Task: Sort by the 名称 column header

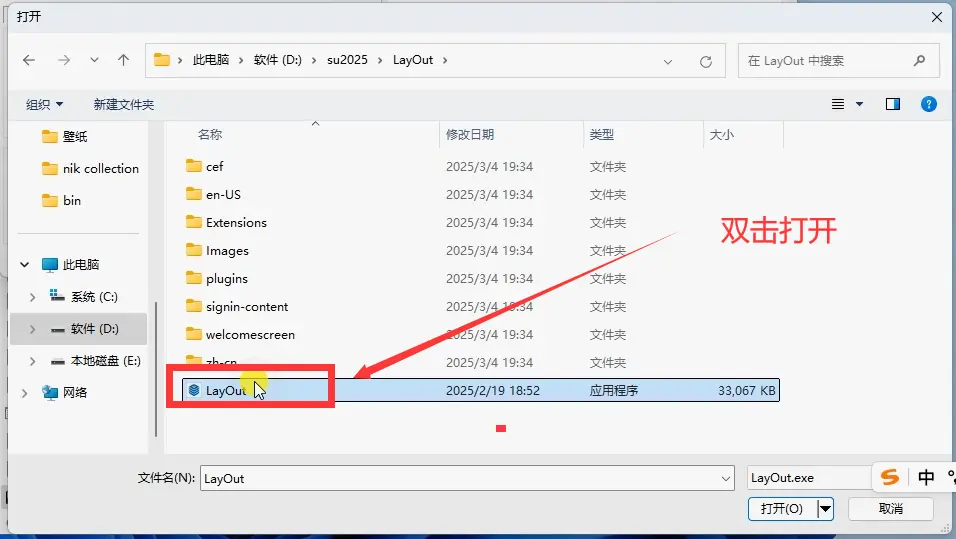Action: (x=210, y=135)
